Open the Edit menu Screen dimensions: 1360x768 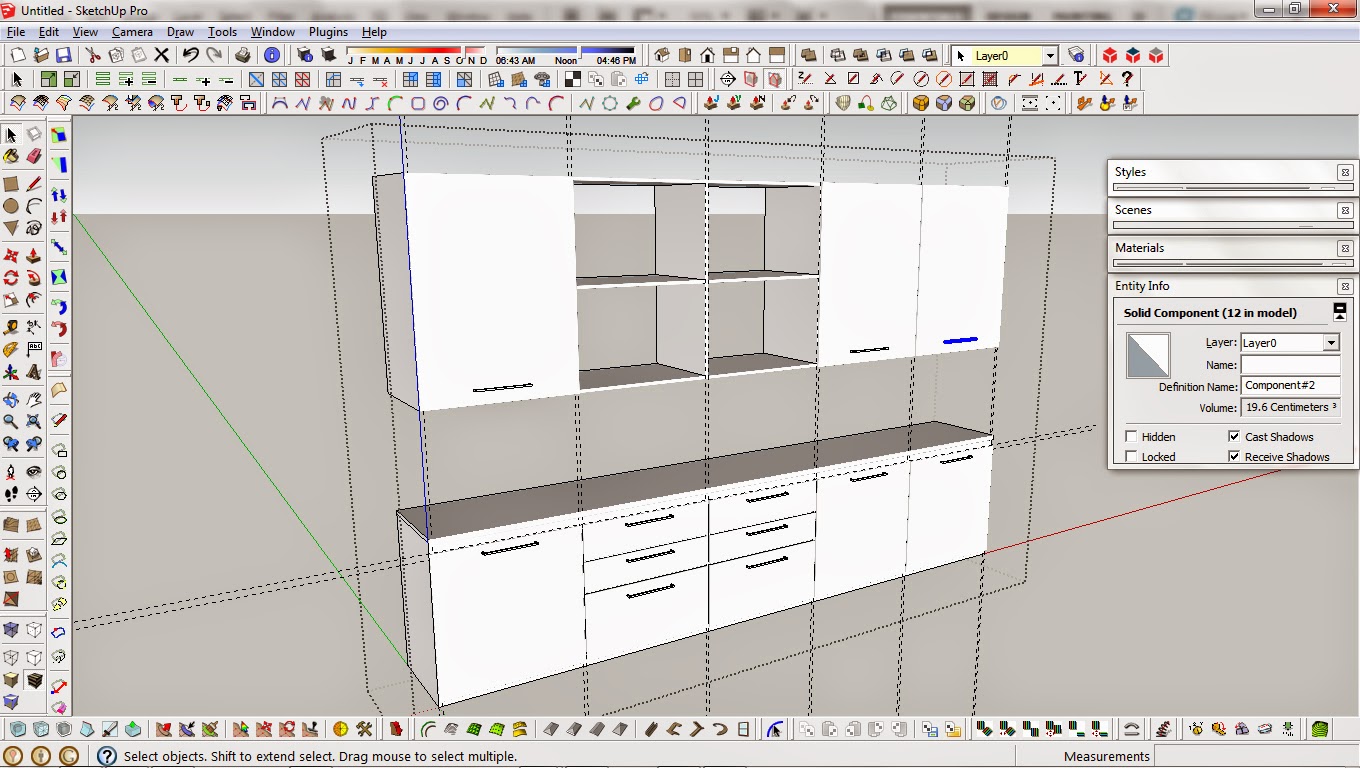pos(48,32)
